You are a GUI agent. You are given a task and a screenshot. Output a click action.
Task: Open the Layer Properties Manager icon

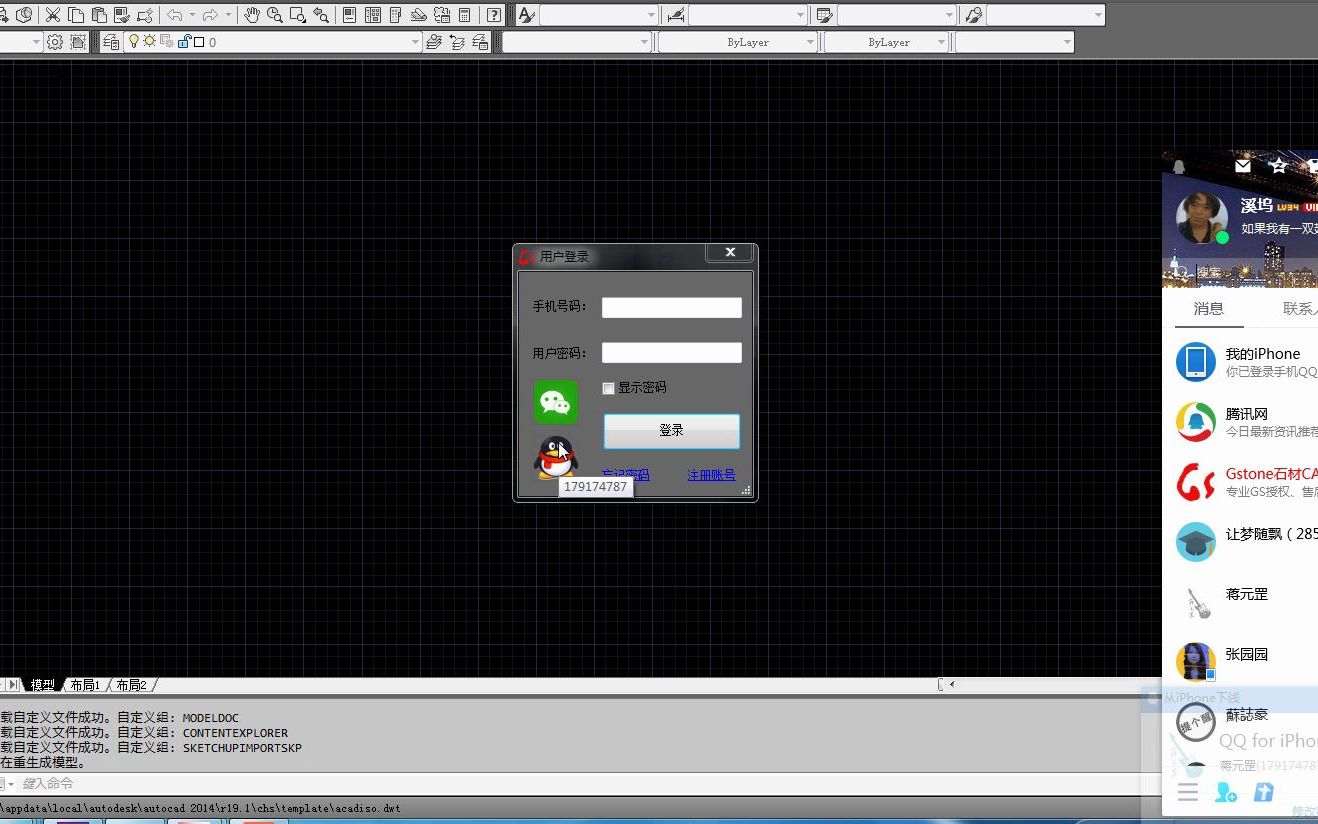click(111, 42)
